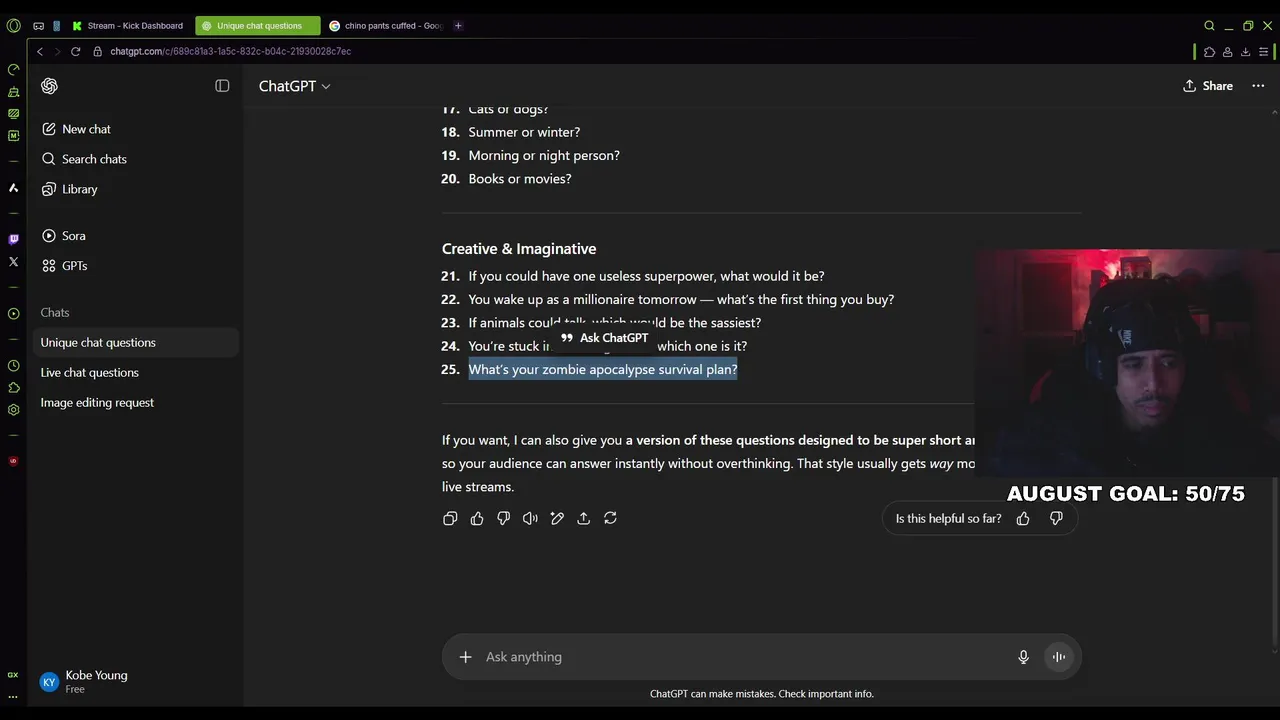Screen dimensions: 1280x720
Task: Copy the response with the copy icon
Action: click(x=450, y=518)
